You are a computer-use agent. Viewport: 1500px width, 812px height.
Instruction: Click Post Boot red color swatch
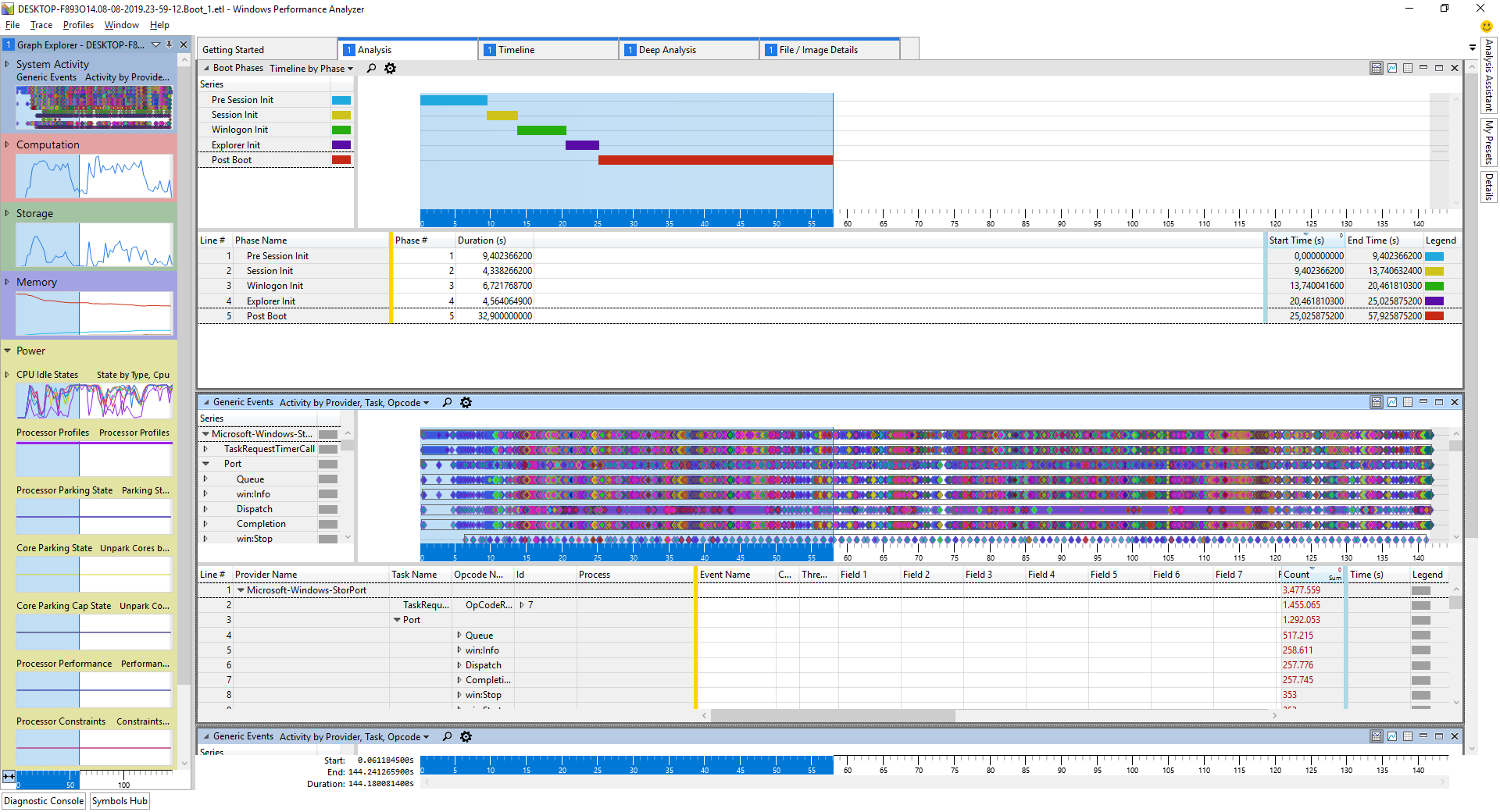(341, 160)
